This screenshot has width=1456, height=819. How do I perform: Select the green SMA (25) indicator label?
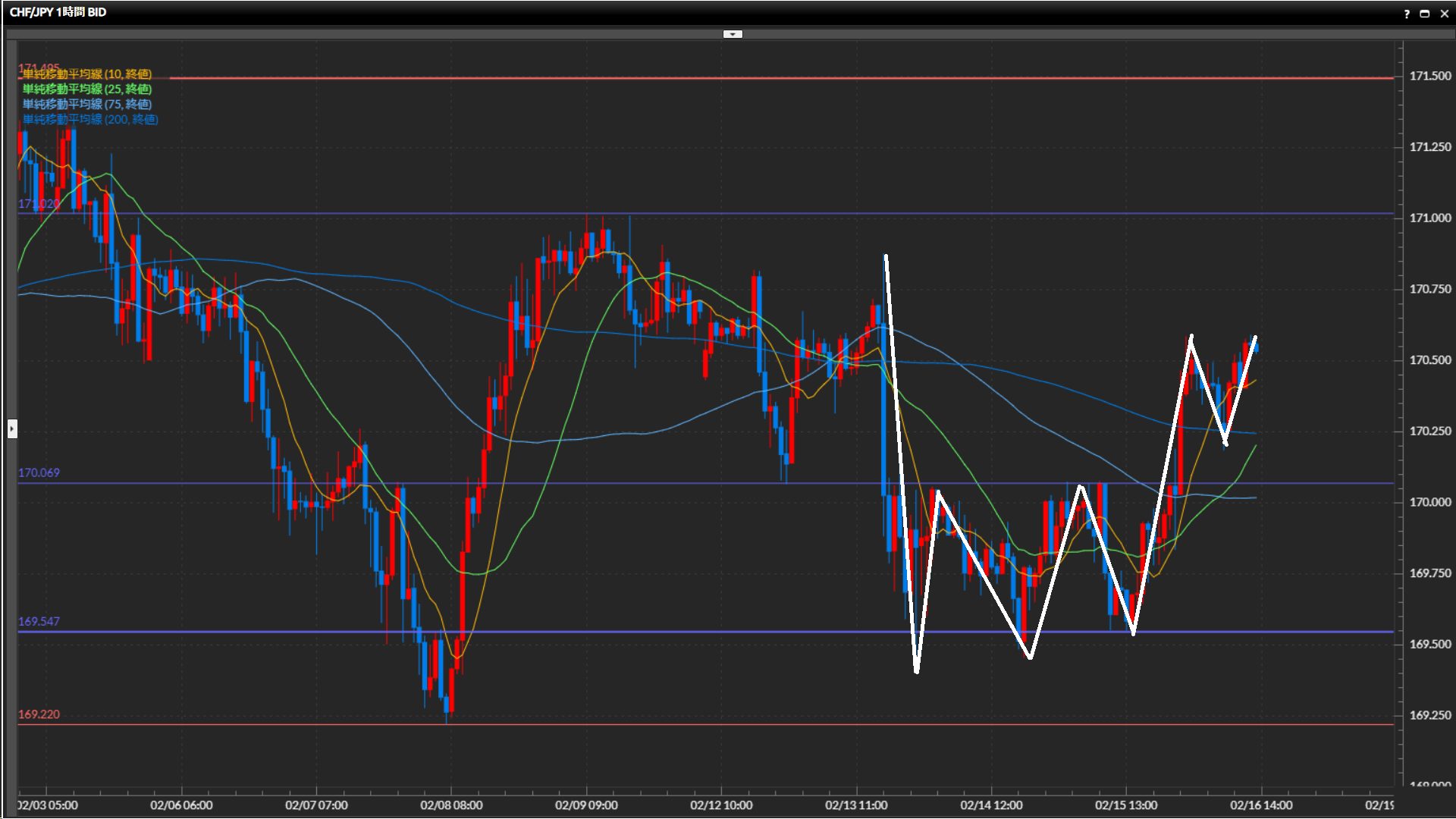pyautogui.click(x=86, y=89)
